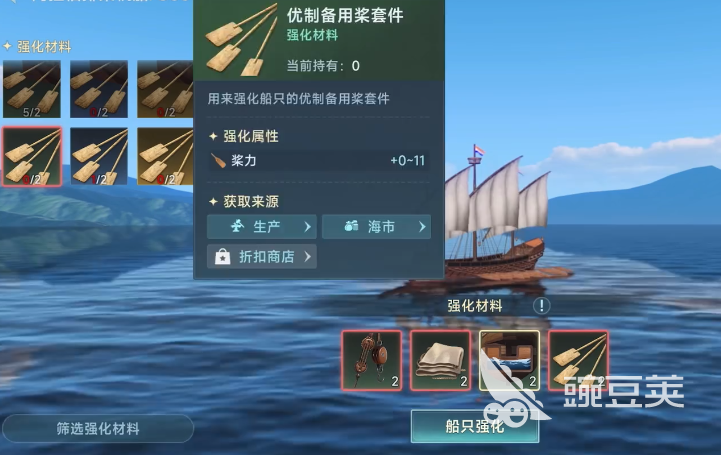Open the 筛选强化材料 filter button
721x455 pixels.
98,429
